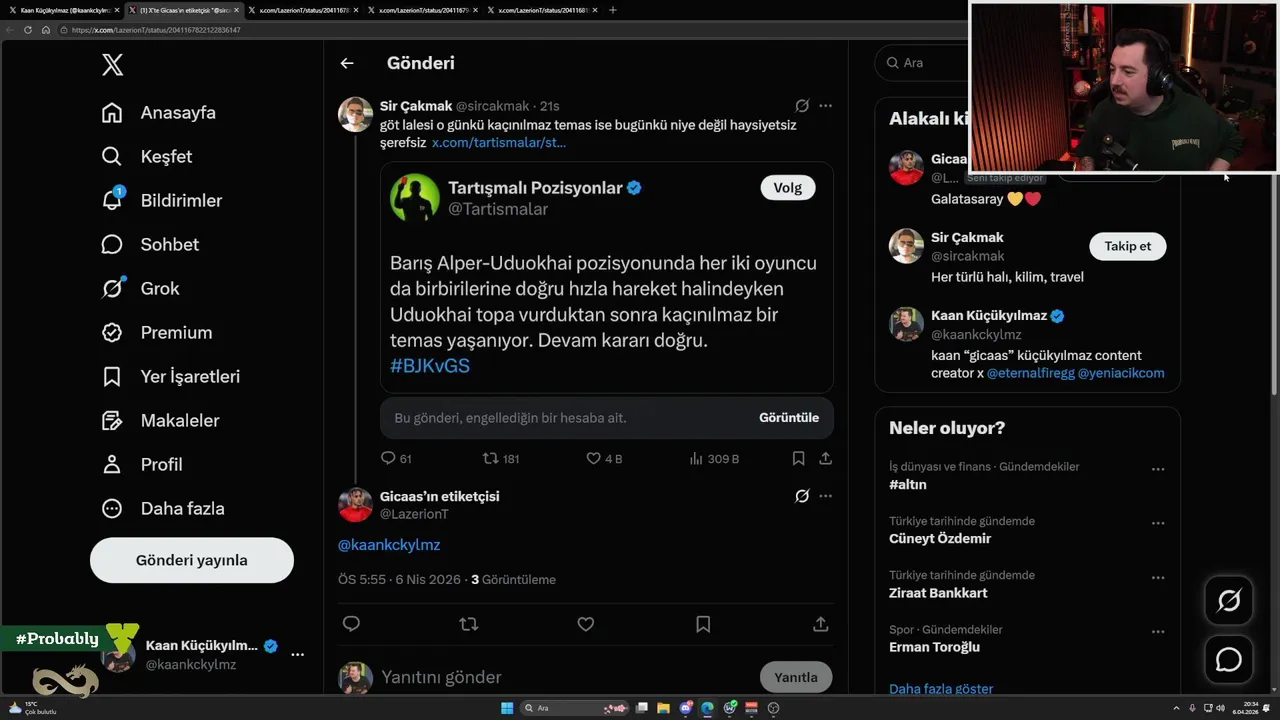1280x720 pixels.
Task: More options for Cüneyt Özdemir trend
Action: tap(1158, 523)
